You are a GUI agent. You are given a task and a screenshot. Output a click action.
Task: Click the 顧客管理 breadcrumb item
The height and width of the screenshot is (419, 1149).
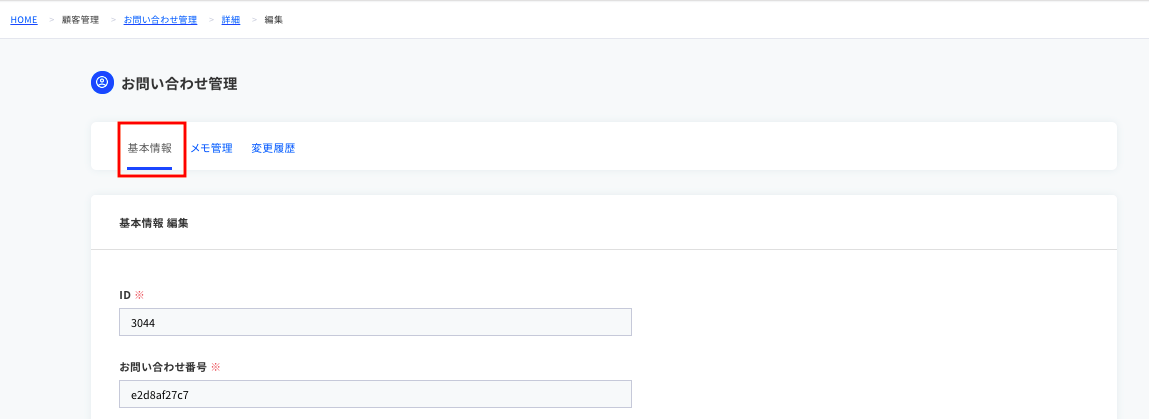[81, 20]
